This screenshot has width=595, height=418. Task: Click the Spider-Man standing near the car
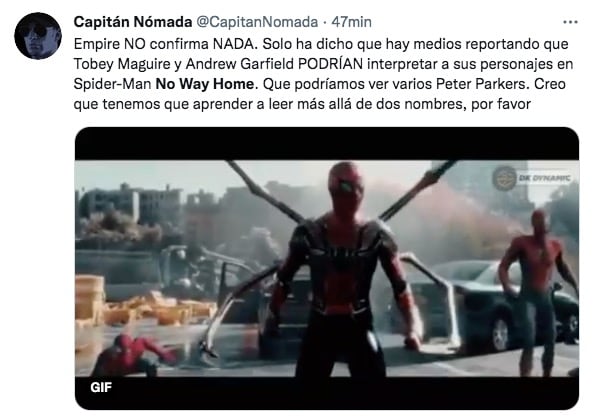pos(537,292)
